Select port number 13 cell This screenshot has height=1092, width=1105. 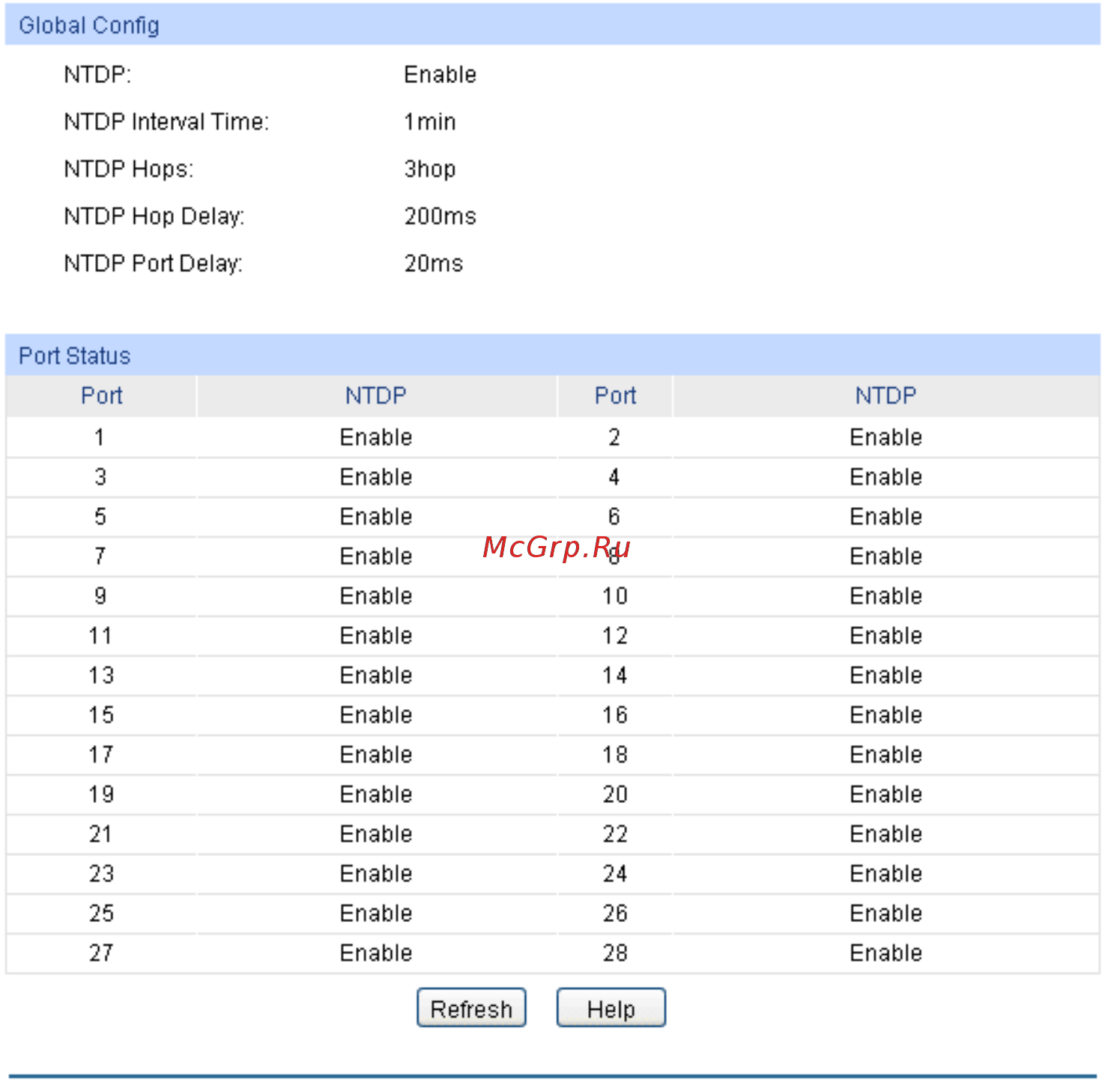pos(101,675)
